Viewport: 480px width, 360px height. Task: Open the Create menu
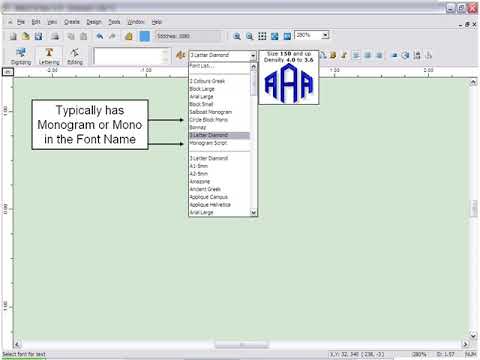click(x=72, y=22)
